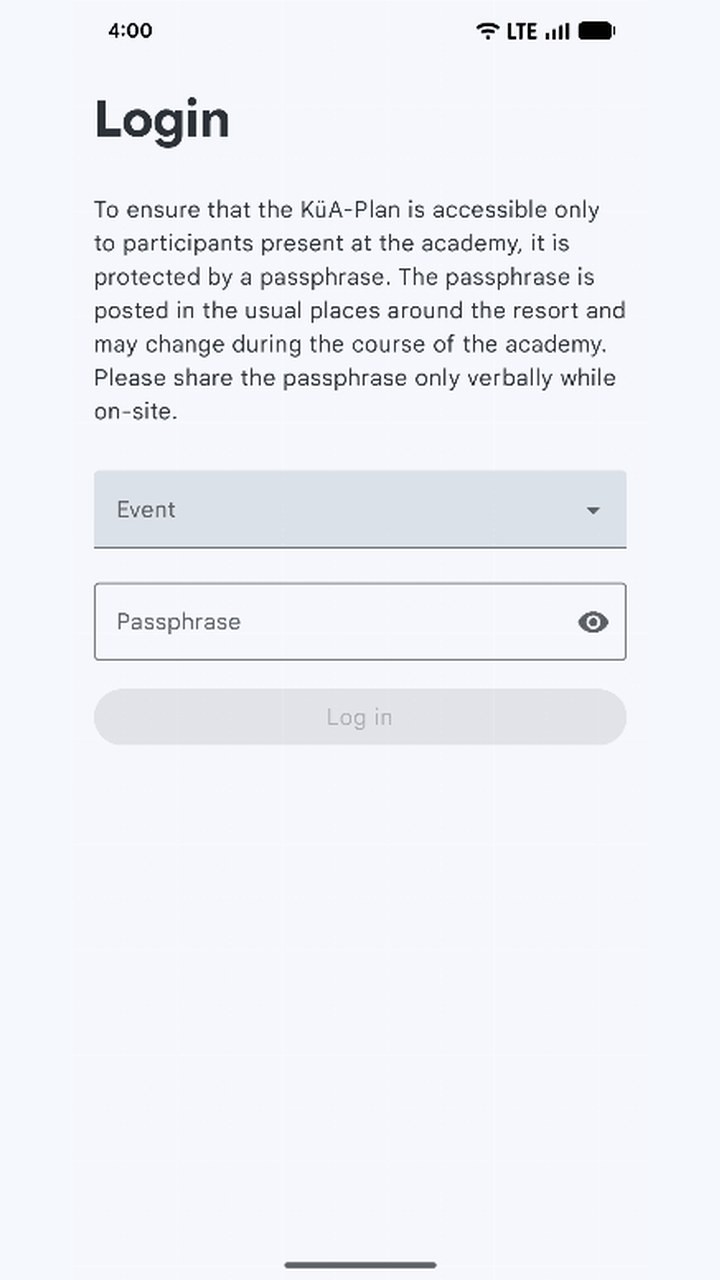
Task: Tap the Passphrase placeholder text
Action: [x=179, y=622]
